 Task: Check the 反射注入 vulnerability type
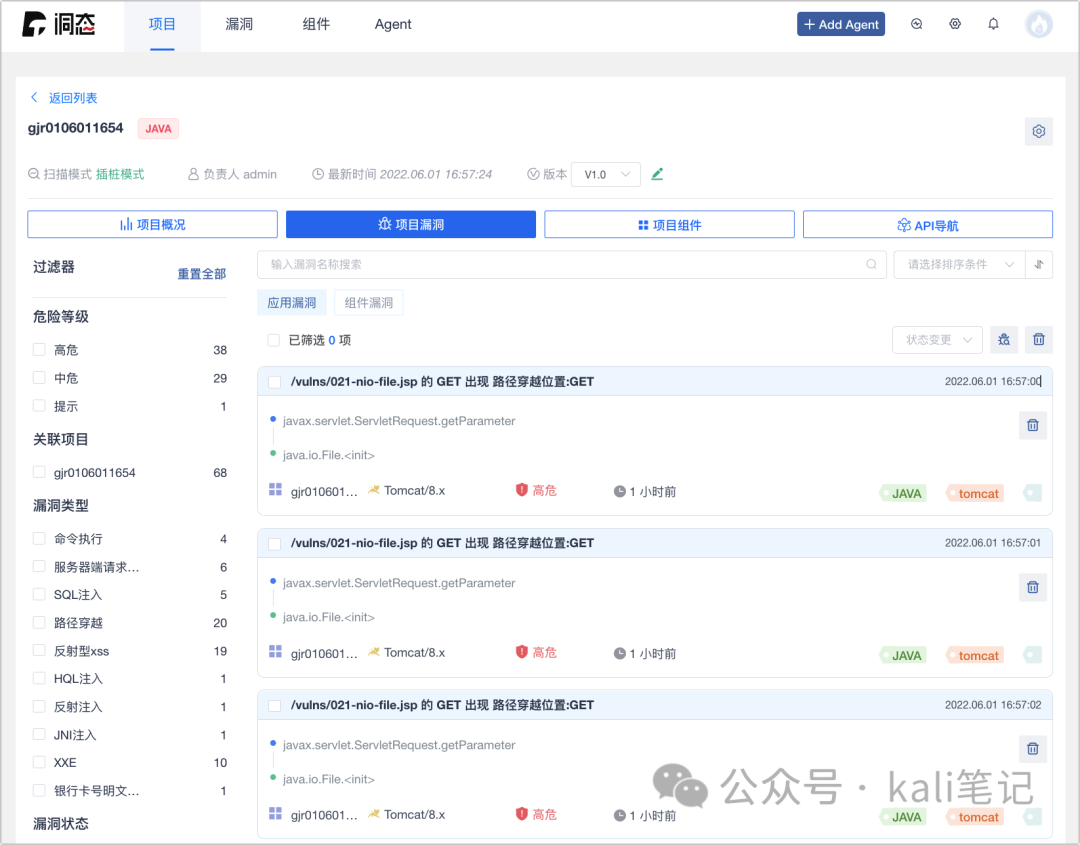point(39,707)
